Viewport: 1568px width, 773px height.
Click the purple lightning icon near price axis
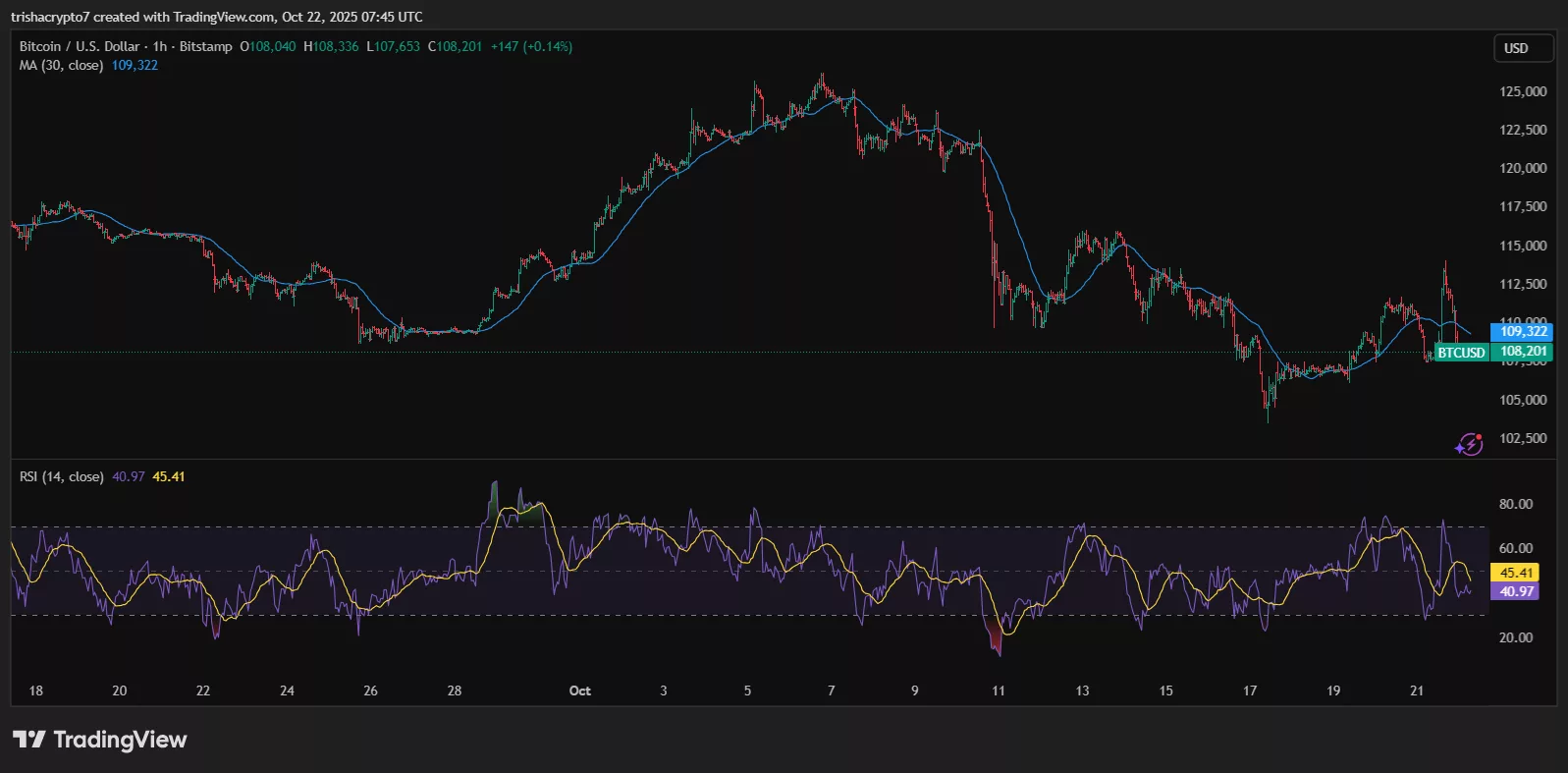click(x=1468, y=444)
